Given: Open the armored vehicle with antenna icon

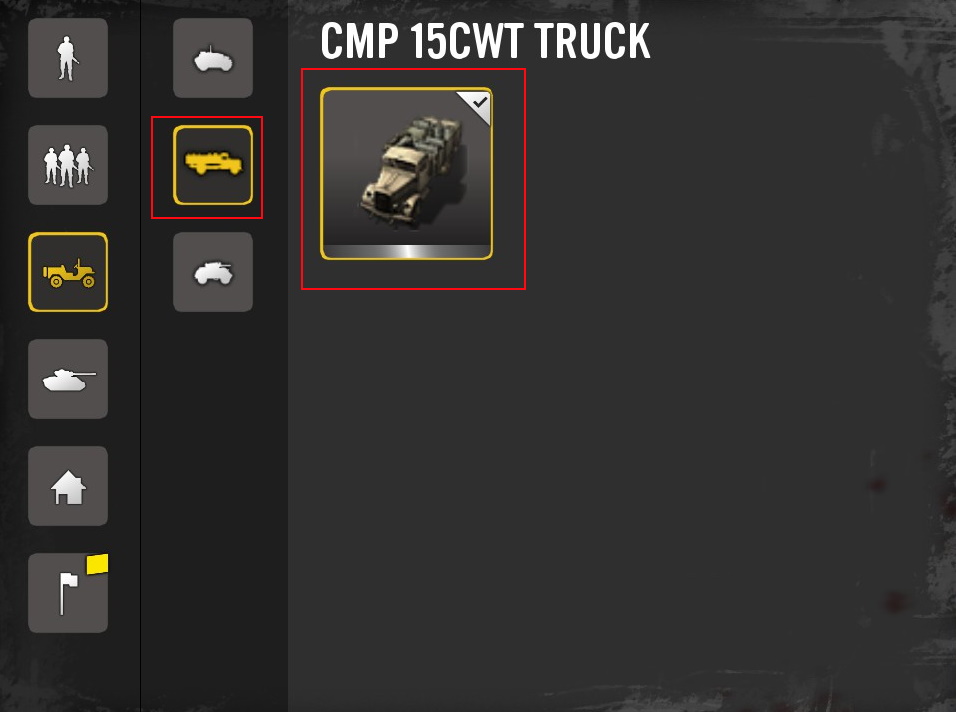Looking at the screenshot, I should [213, 58].
